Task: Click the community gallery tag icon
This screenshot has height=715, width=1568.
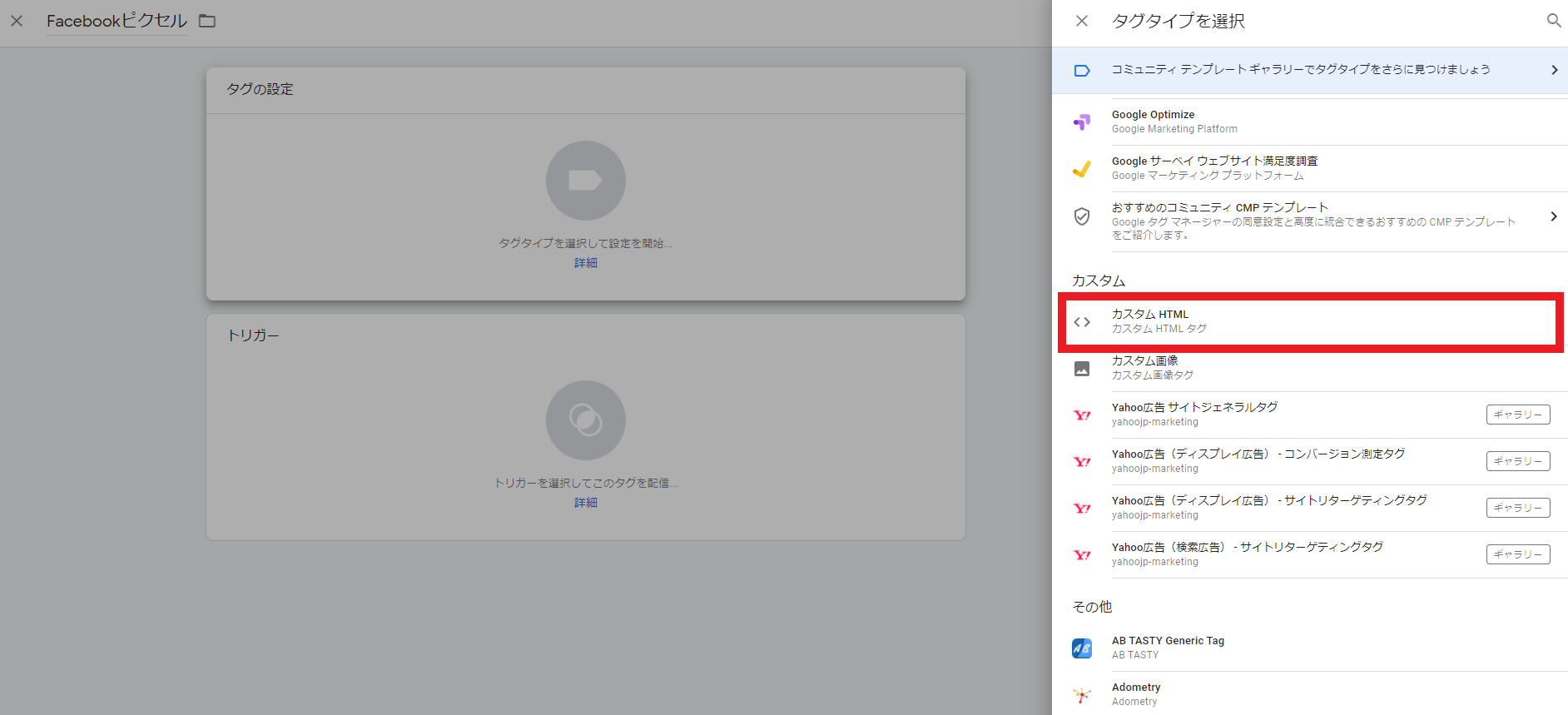Action: point(1082,71)
